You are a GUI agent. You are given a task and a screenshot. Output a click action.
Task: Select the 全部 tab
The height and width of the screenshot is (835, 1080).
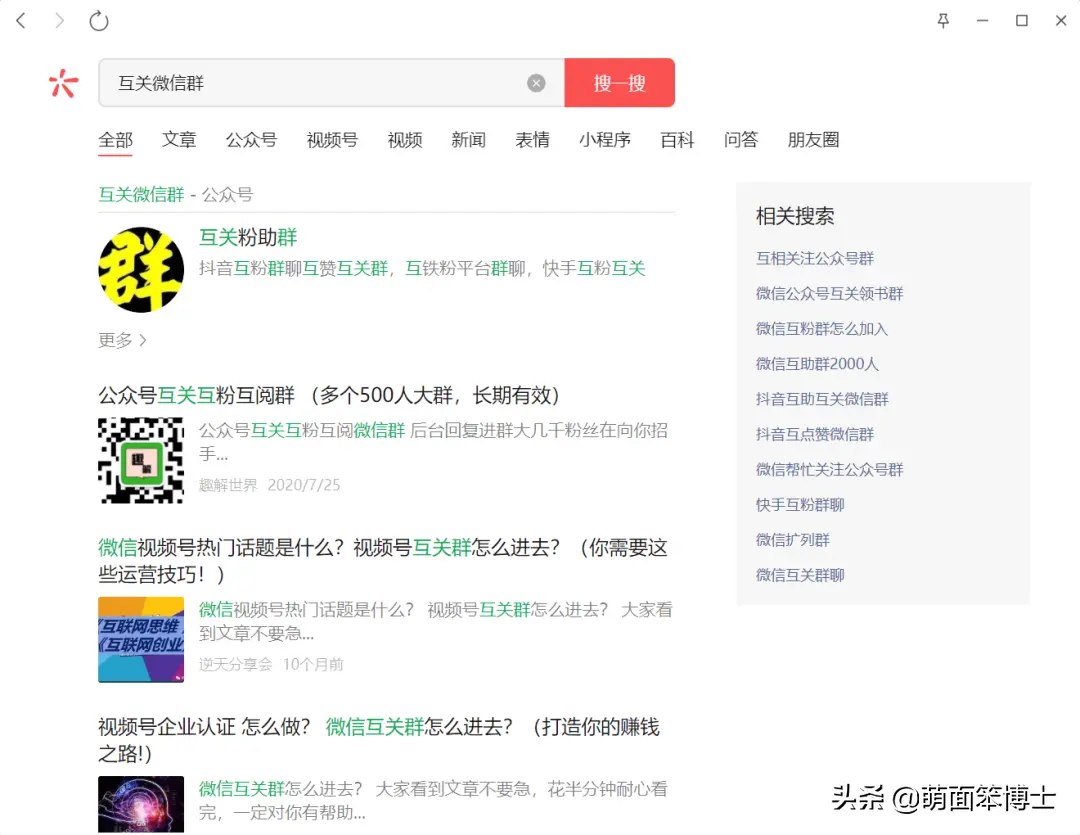116,140
